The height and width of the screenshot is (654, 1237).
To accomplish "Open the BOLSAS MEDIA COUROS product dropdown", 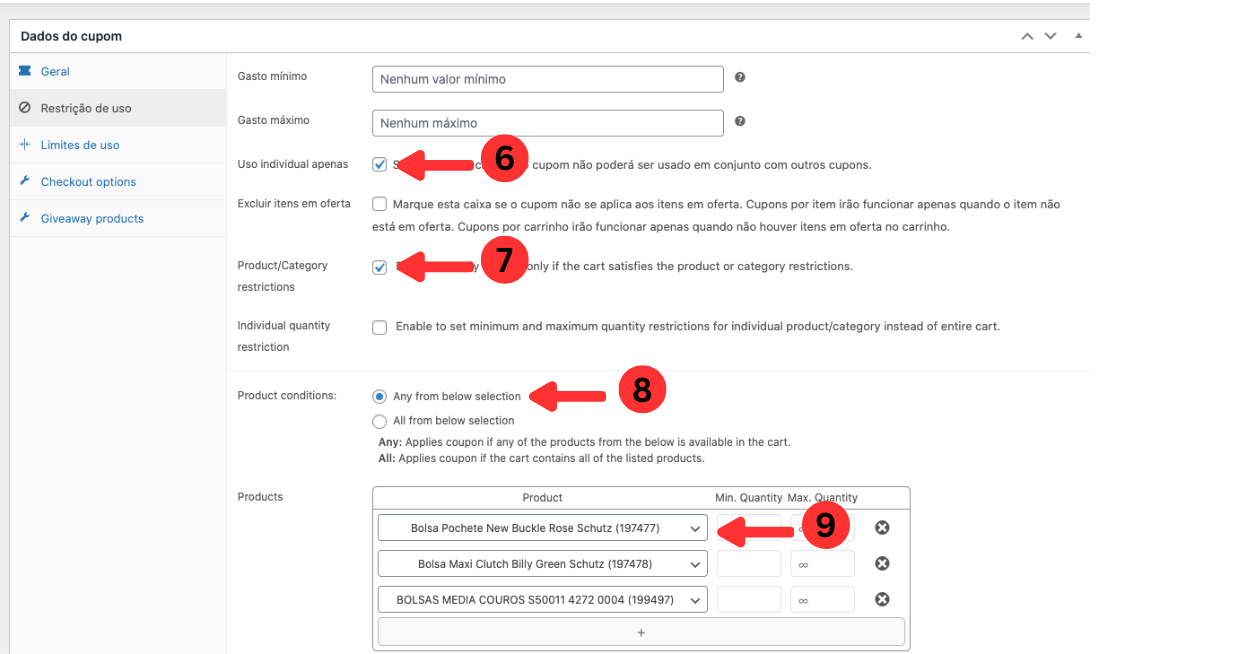I will pyautogui.click(x=542, y=600).
